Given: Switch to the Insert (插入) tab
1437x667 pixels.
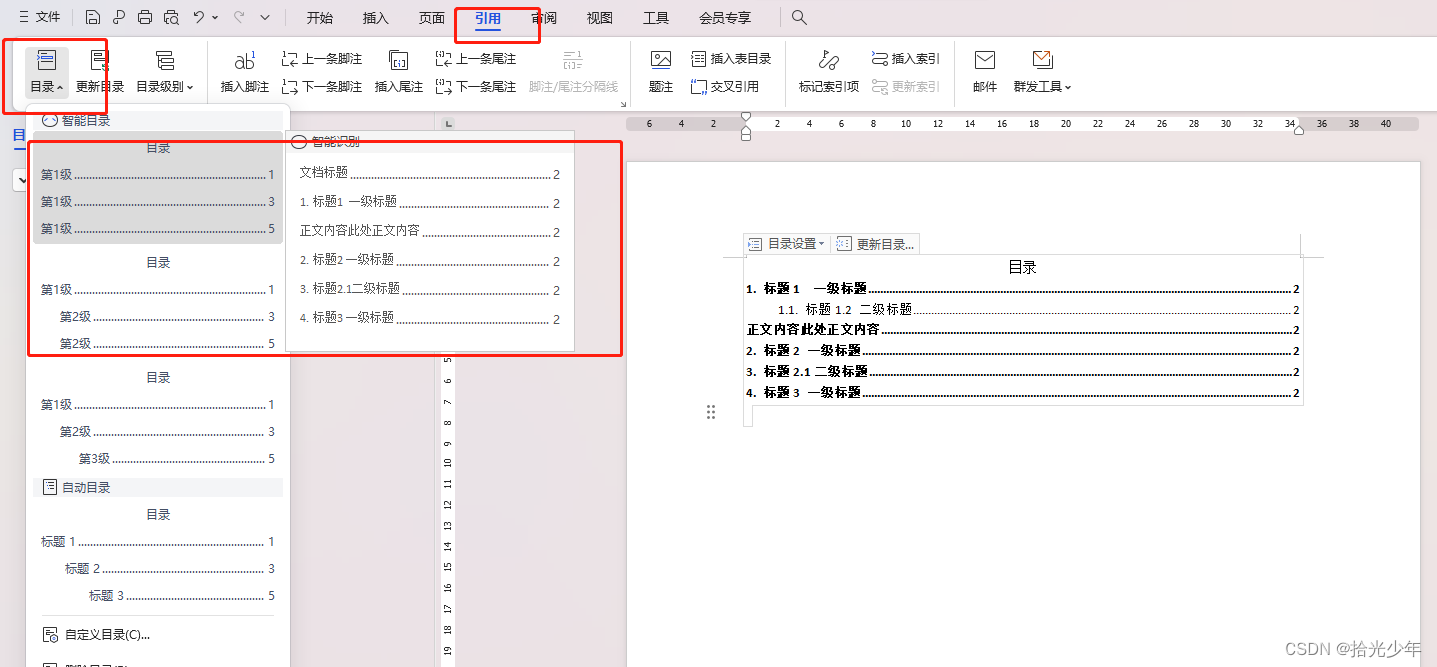Looking at the screenshot, I should [x=376, y=18].
